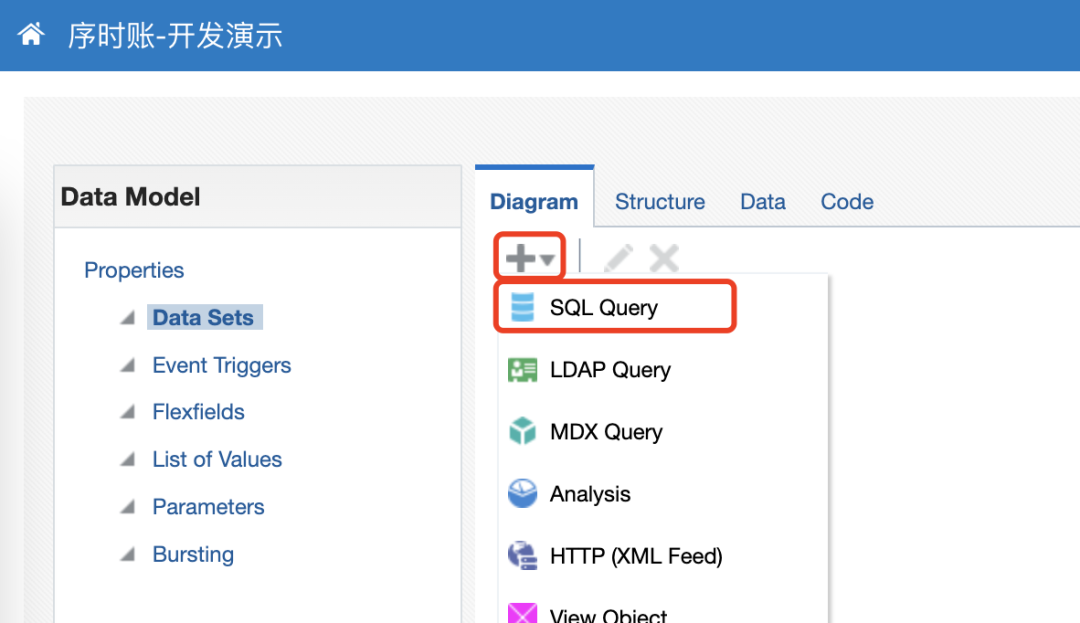1080x623 pixels.
Task: Click the View Object icon
Action: pos(522,613)
